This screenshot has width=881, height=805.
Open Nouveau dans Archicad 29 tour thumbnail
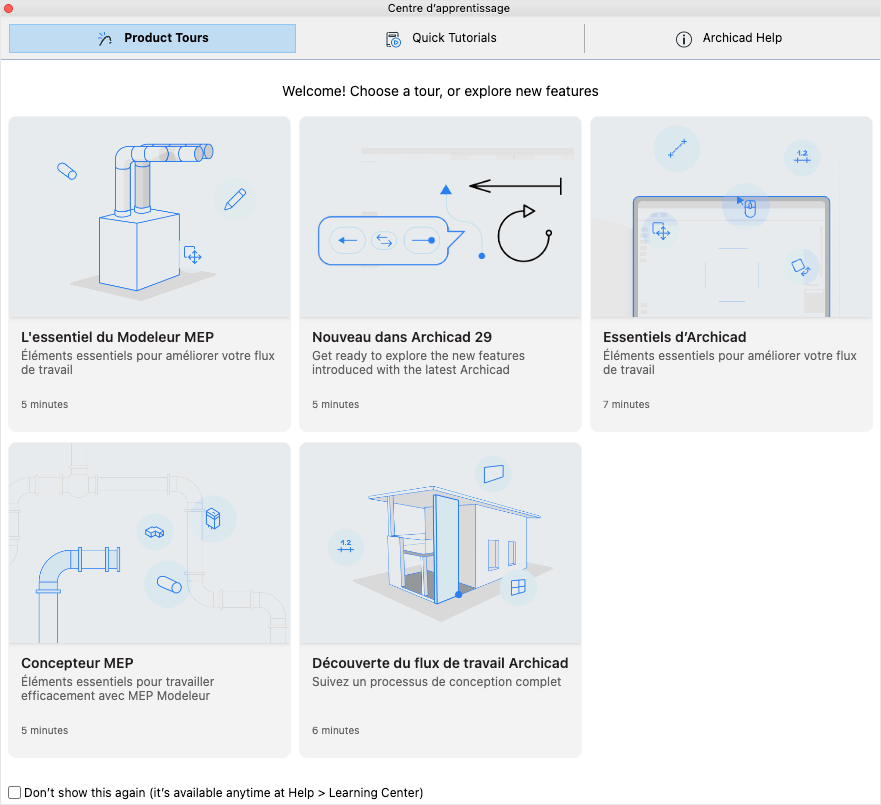point(440,217)
